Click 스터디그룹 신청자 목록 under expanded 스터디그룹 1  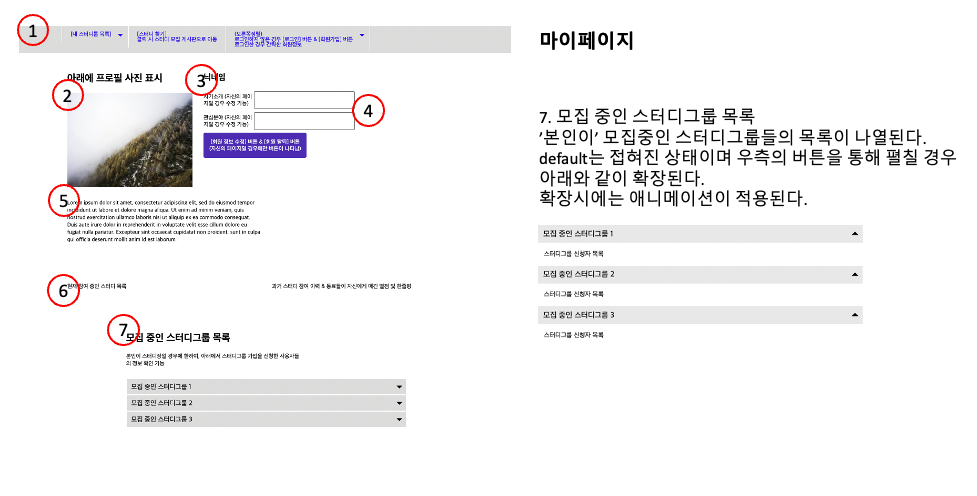coord(573,254)
